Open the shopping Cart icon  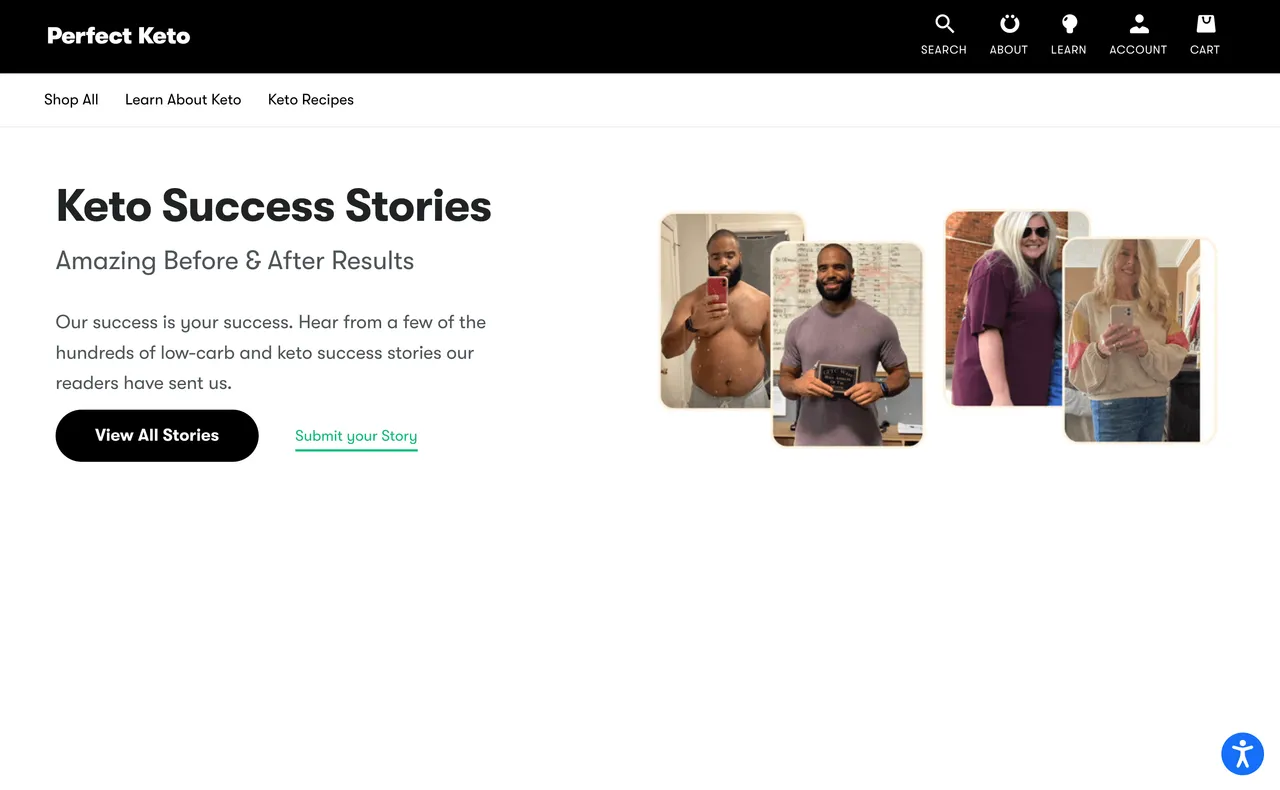point(1204,25)
